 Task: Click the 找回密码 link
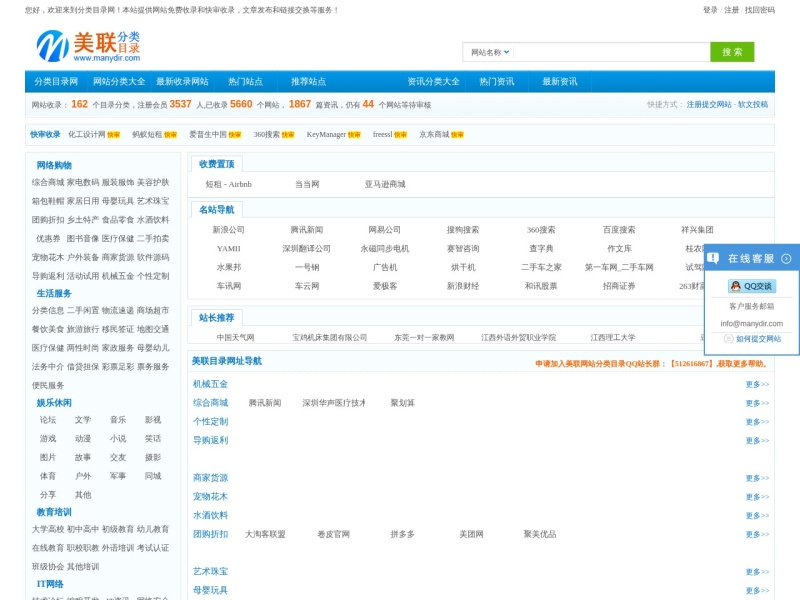click(x=760, y=10)
